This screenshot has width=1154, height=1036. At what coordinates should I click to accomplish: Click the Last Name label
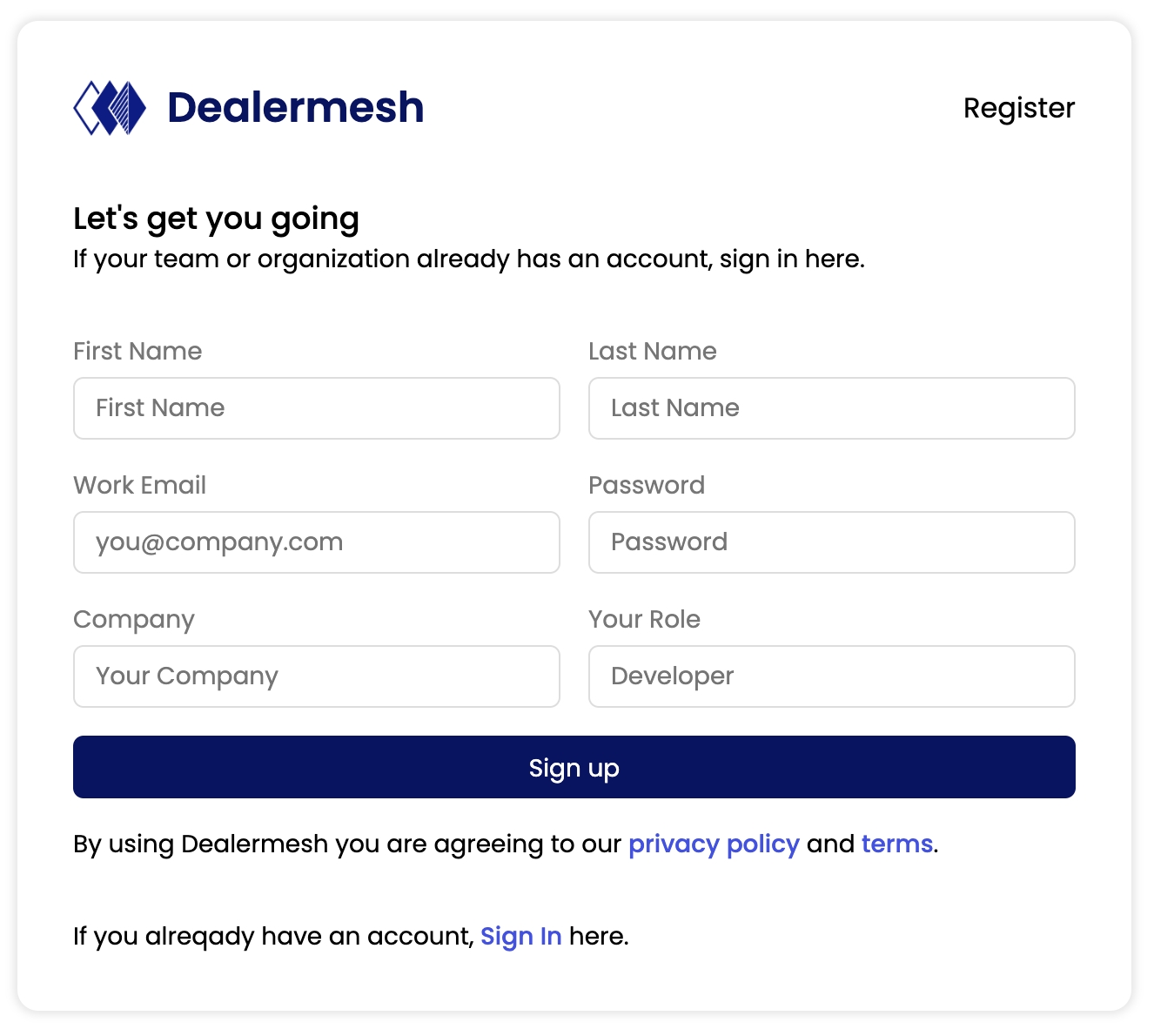653,351
